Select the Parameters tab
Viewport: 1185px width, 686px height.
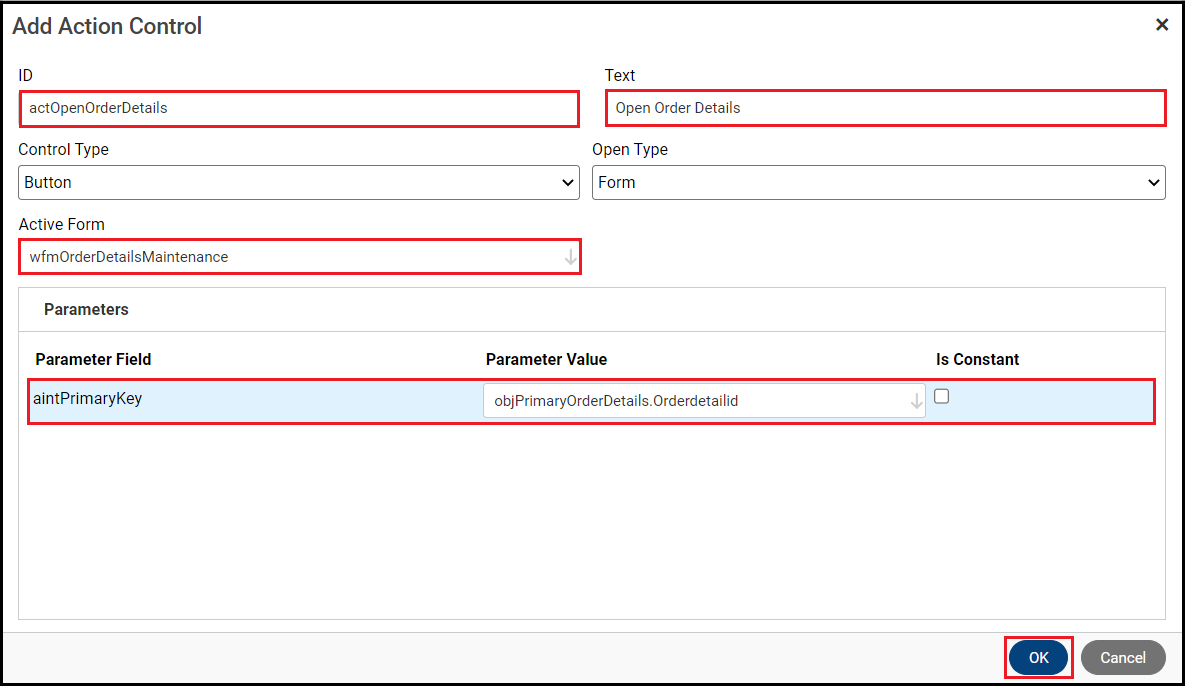[x=86, y=310]
